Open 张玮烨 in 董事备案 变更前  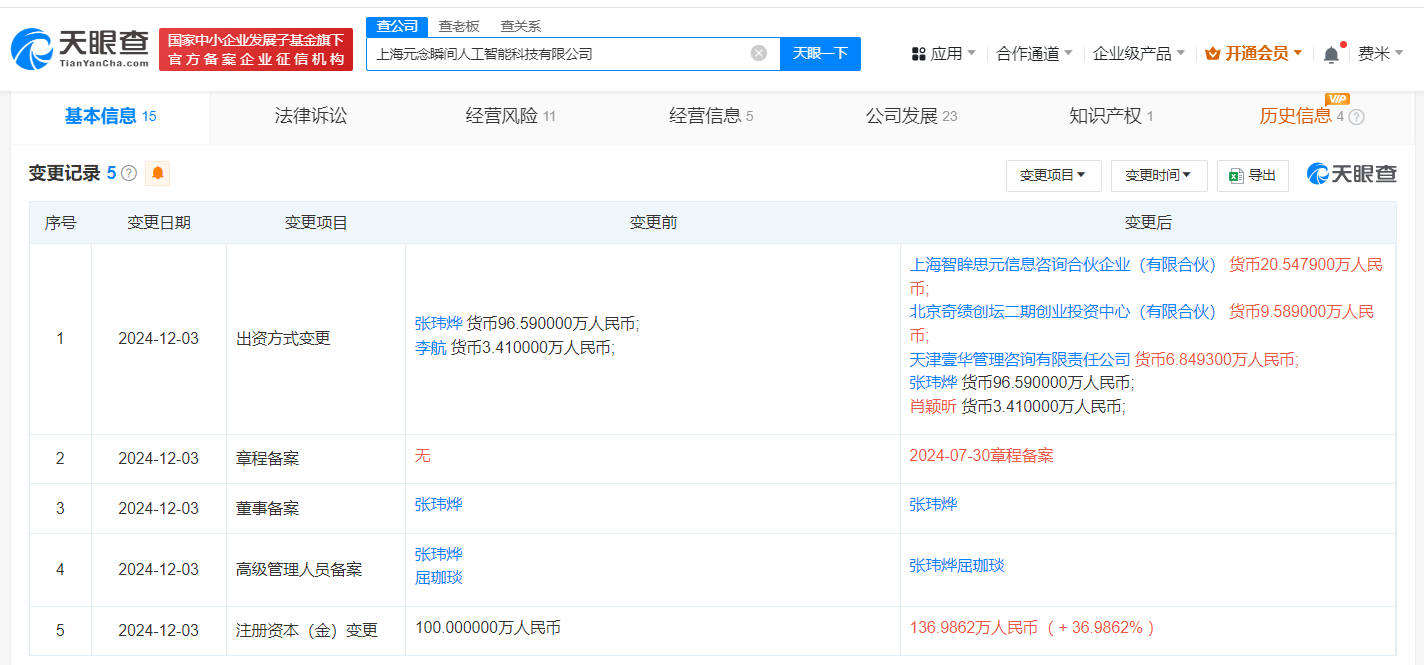tap(439, 504)
